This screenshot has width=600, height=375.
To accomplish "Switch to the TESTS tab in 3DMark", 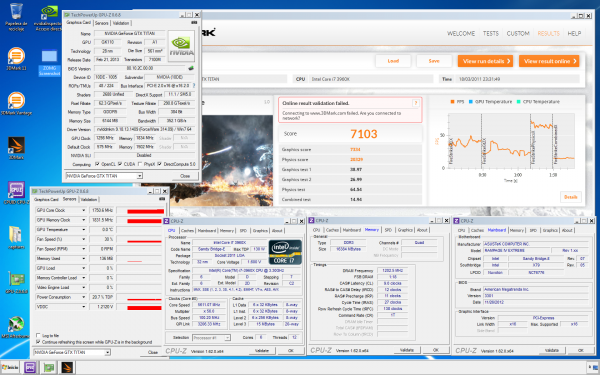I will 491,34.
